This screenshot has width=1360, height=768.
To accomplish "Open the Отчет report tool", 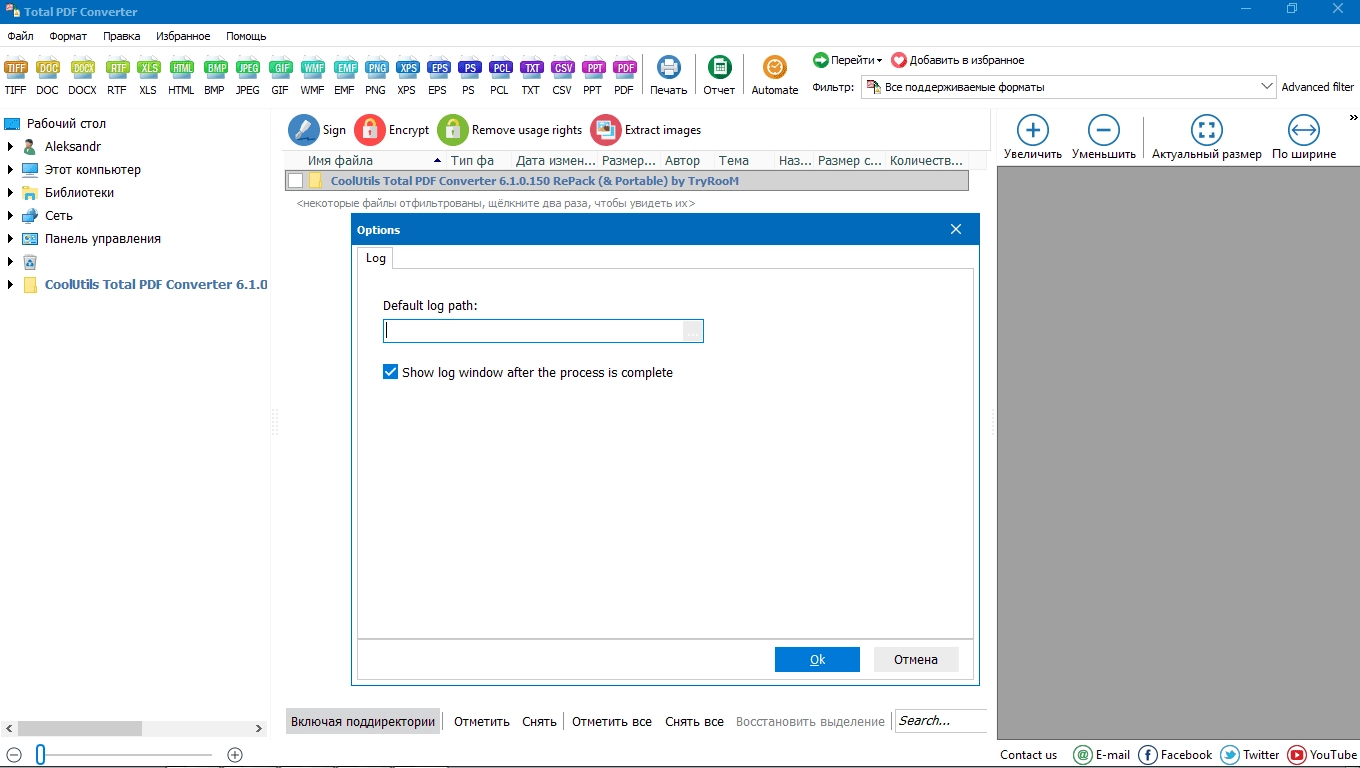I will [x=719, y=76].
